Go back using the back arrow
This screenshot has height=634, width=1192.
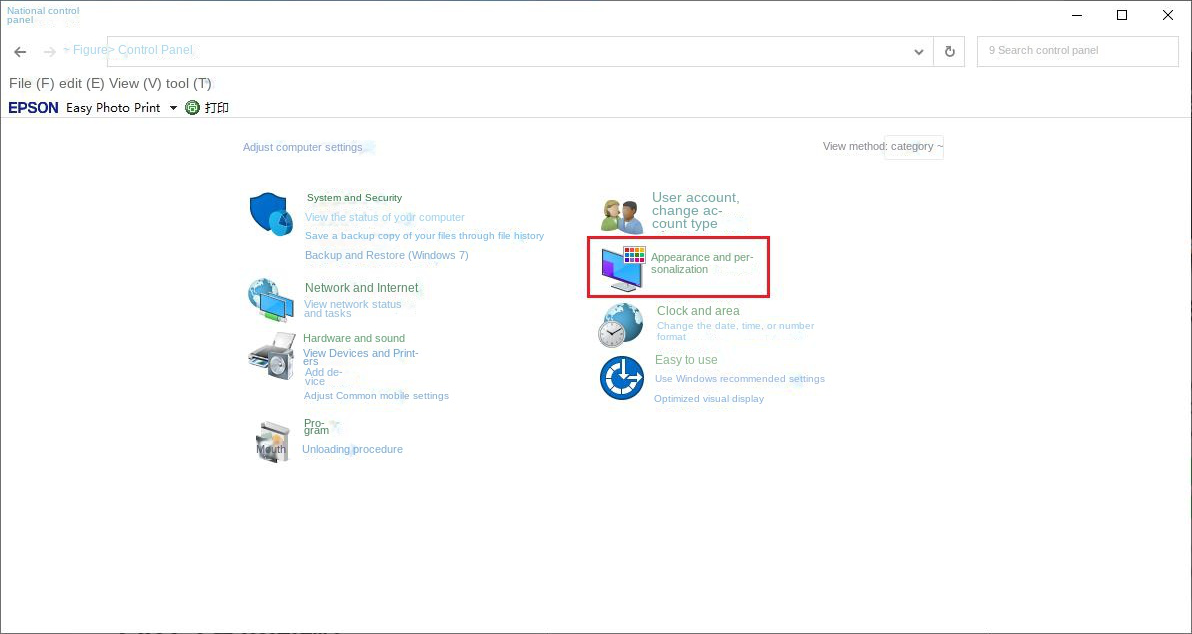[20, 52]
